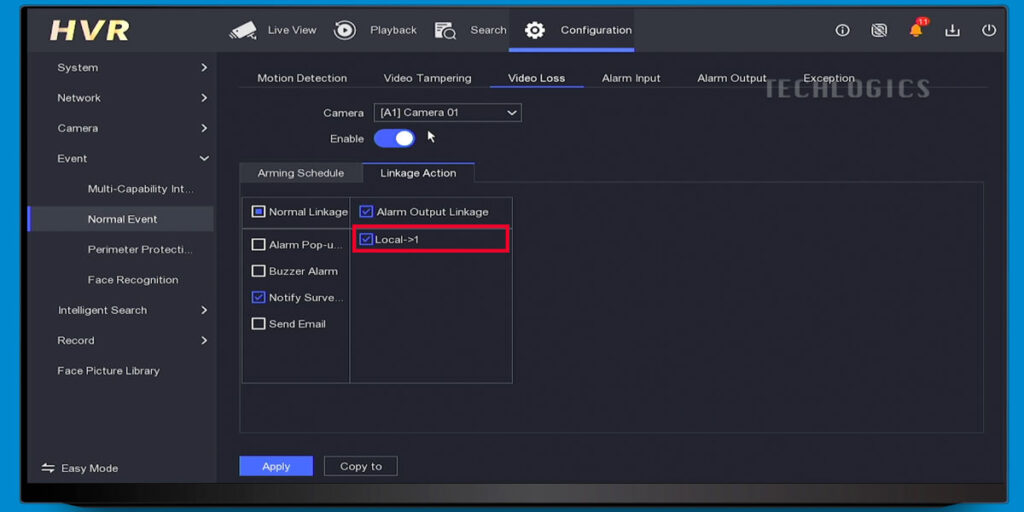Click the alarm notification bell icon
This screenshot has width=1024, height=512.
[x=916, y=30]
